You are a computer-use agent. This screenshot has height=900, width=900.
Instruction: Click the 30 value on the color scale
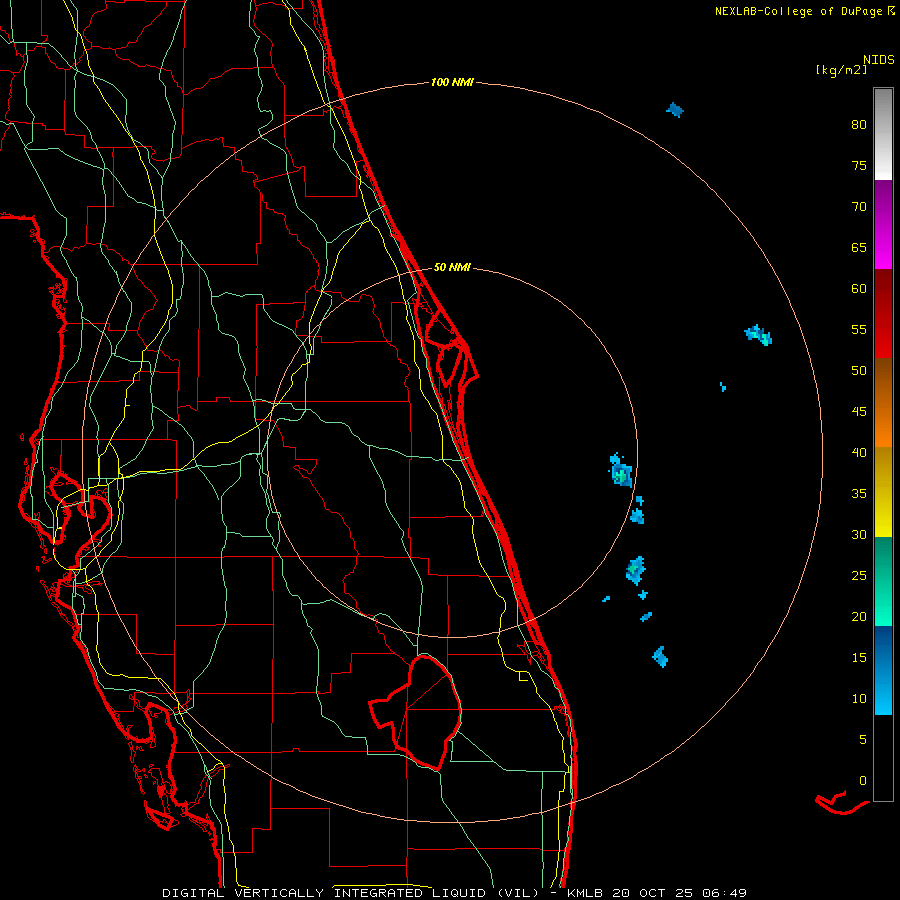click(859, 535)
